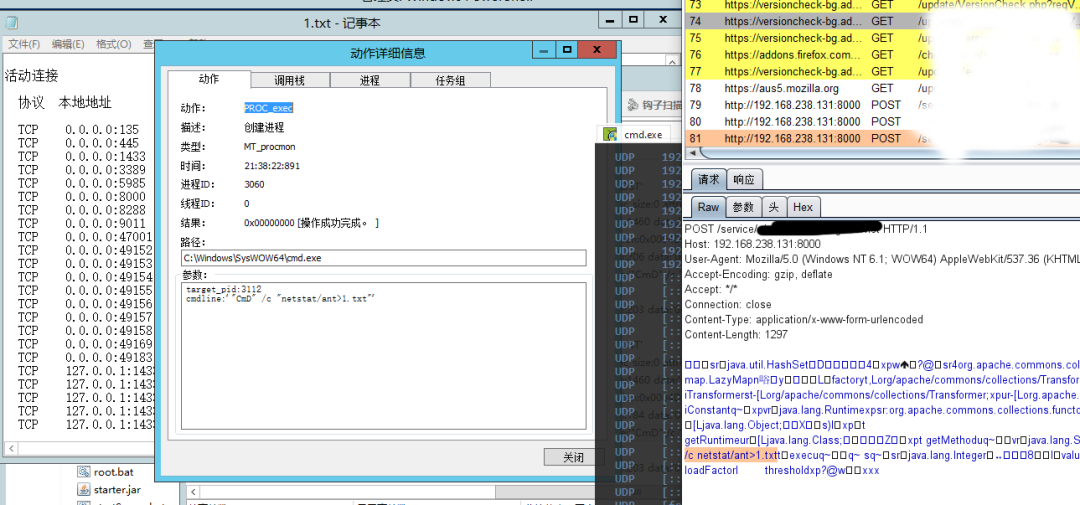
Task: Click process ID value 3060
Action: tap(254, 185)
